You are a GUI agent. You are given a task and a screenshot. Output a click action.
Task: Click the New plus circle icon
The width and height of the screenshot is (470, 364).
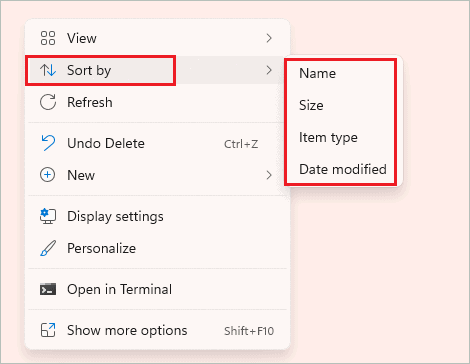point(48,175)
